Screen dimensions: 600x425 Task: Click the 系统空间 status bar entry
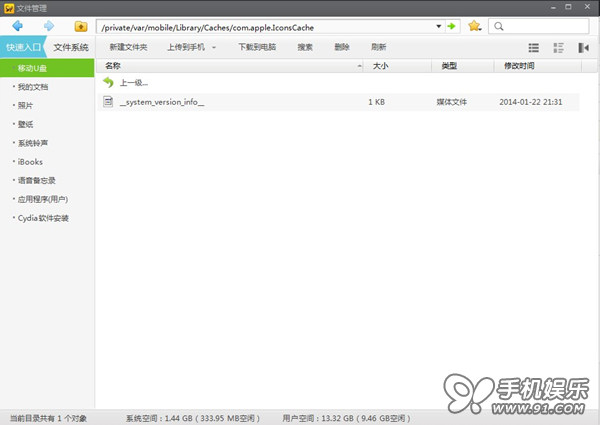(193, 418)
